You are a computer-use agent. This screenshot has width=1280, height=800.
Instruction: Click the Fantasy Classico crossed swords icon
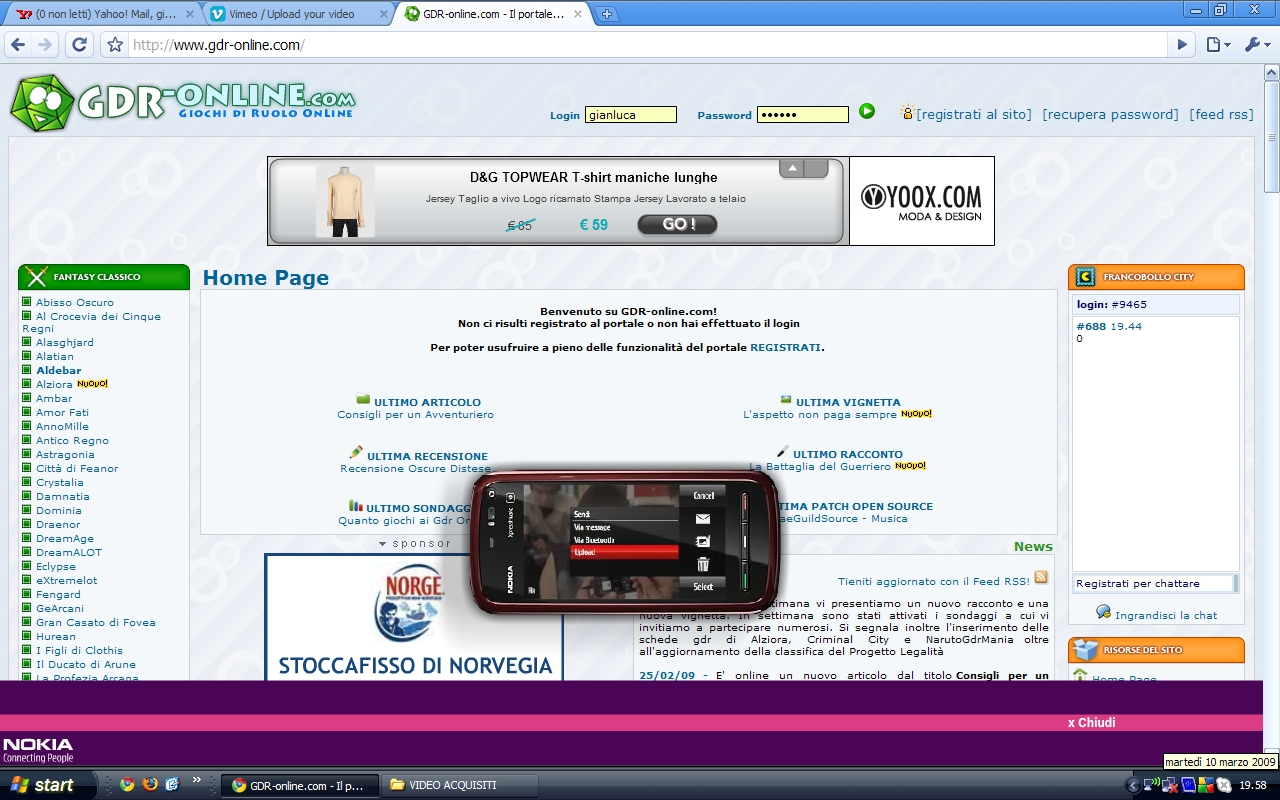[x=36, y=277]
